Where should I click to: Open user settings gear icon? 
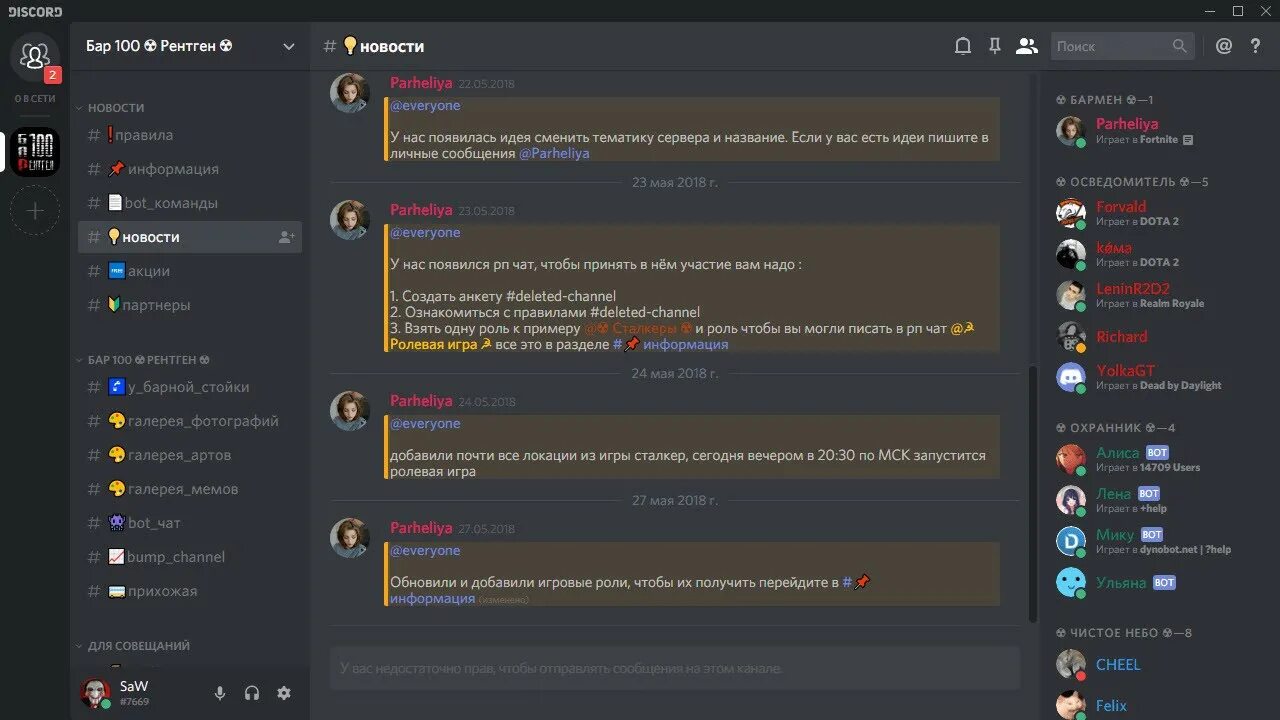pyautogui.click(x=284, y=693)
